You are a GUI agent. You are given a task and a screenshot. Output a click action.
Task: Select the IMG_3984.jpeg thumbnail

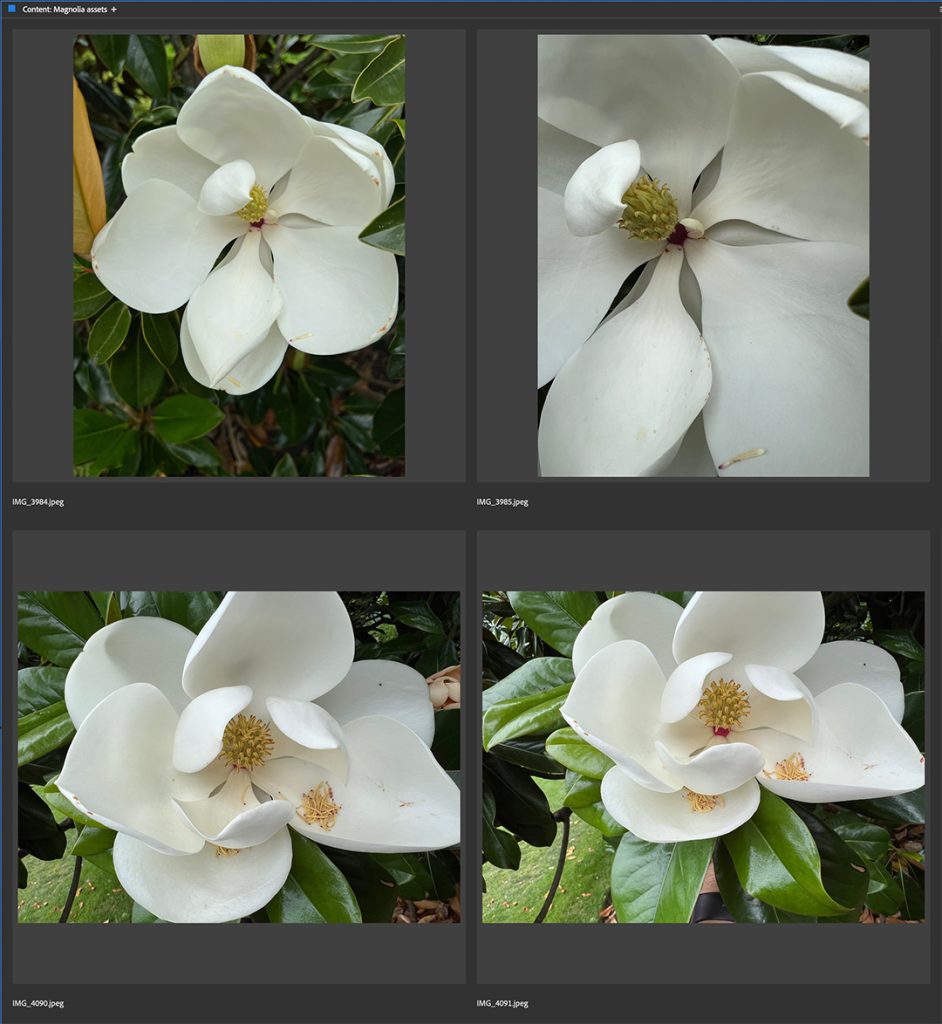click(239, 256)
